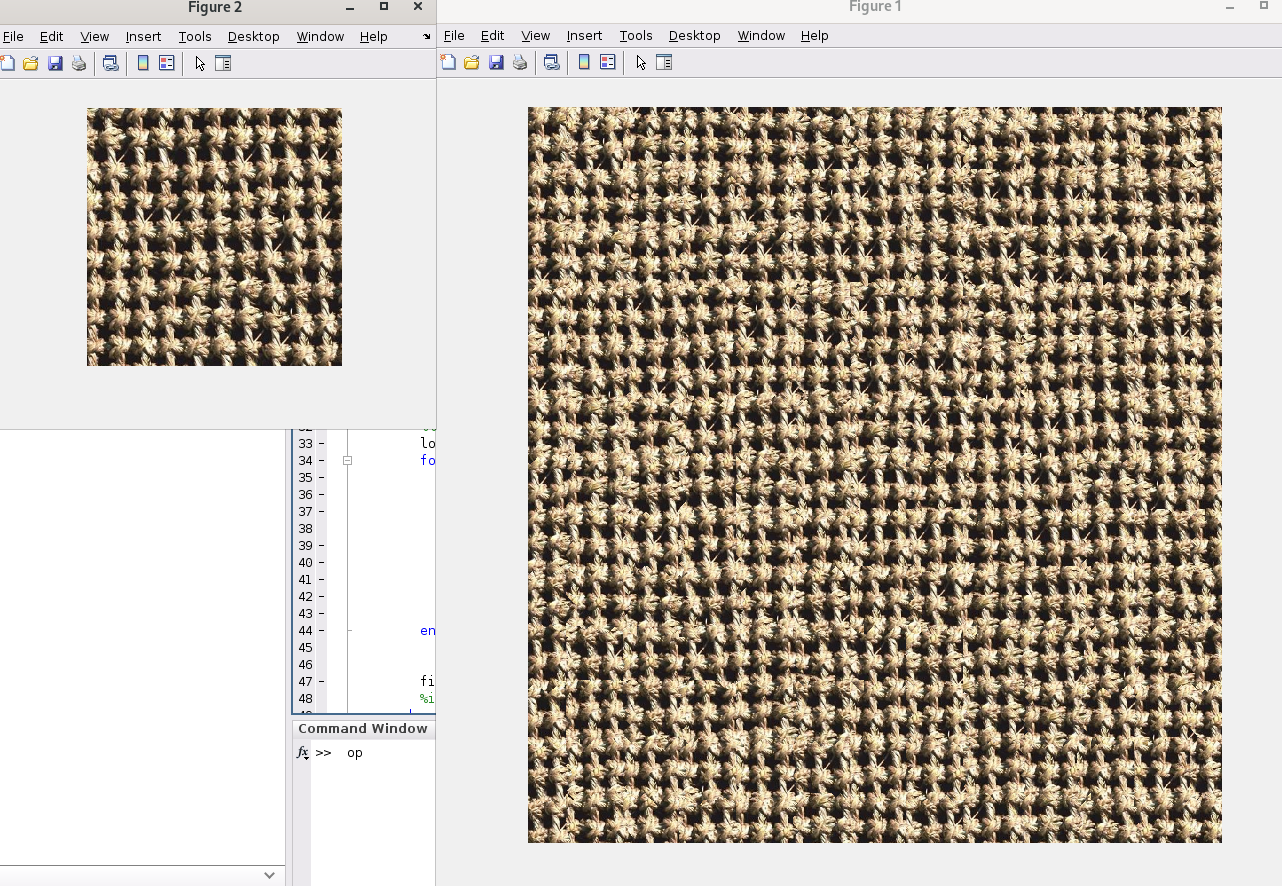The height and width of the screenshot is (886, 1282).
Task: Open the Insert menu of Figure 1
Action: (584, 35)
